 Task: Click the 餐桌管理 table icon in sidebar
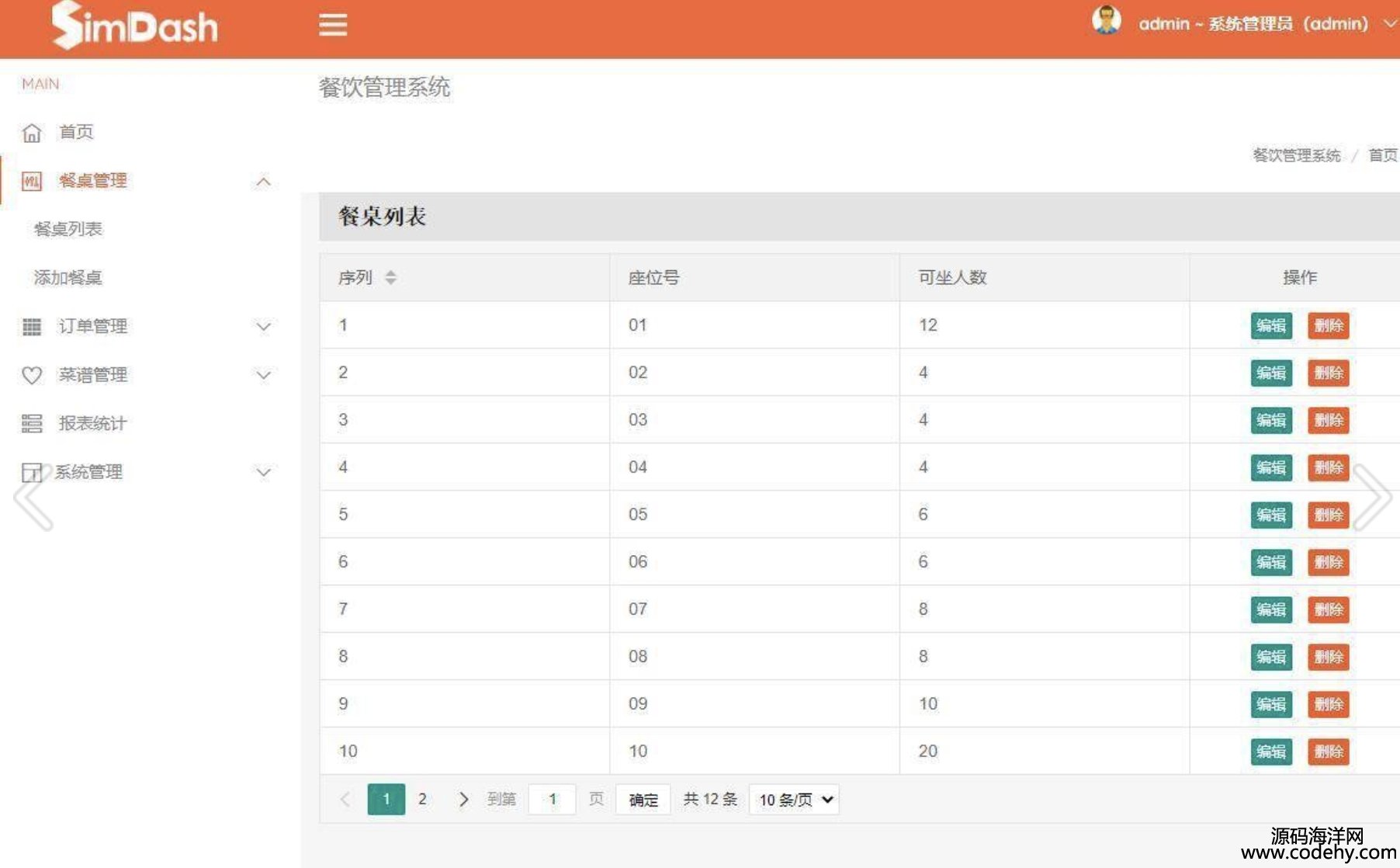(32, 182)
